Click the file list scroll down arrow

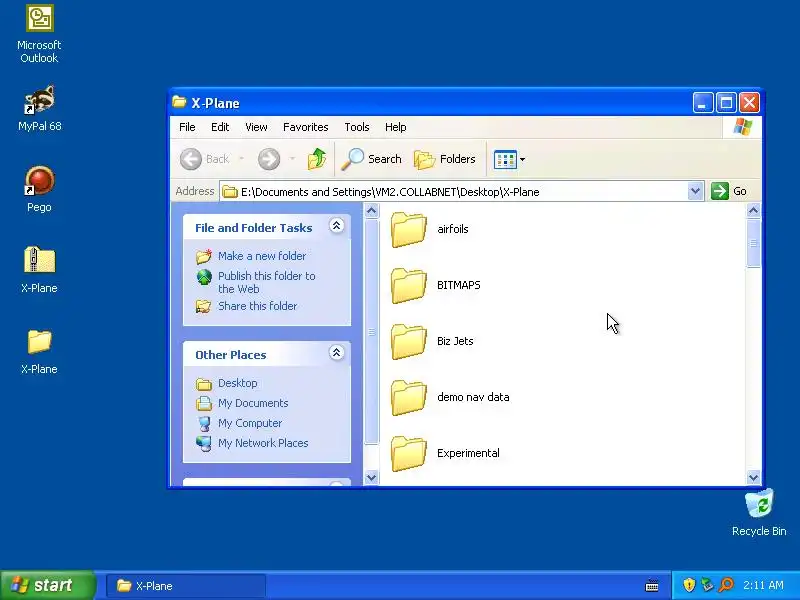pyautogui.click(x=754, y=478)
